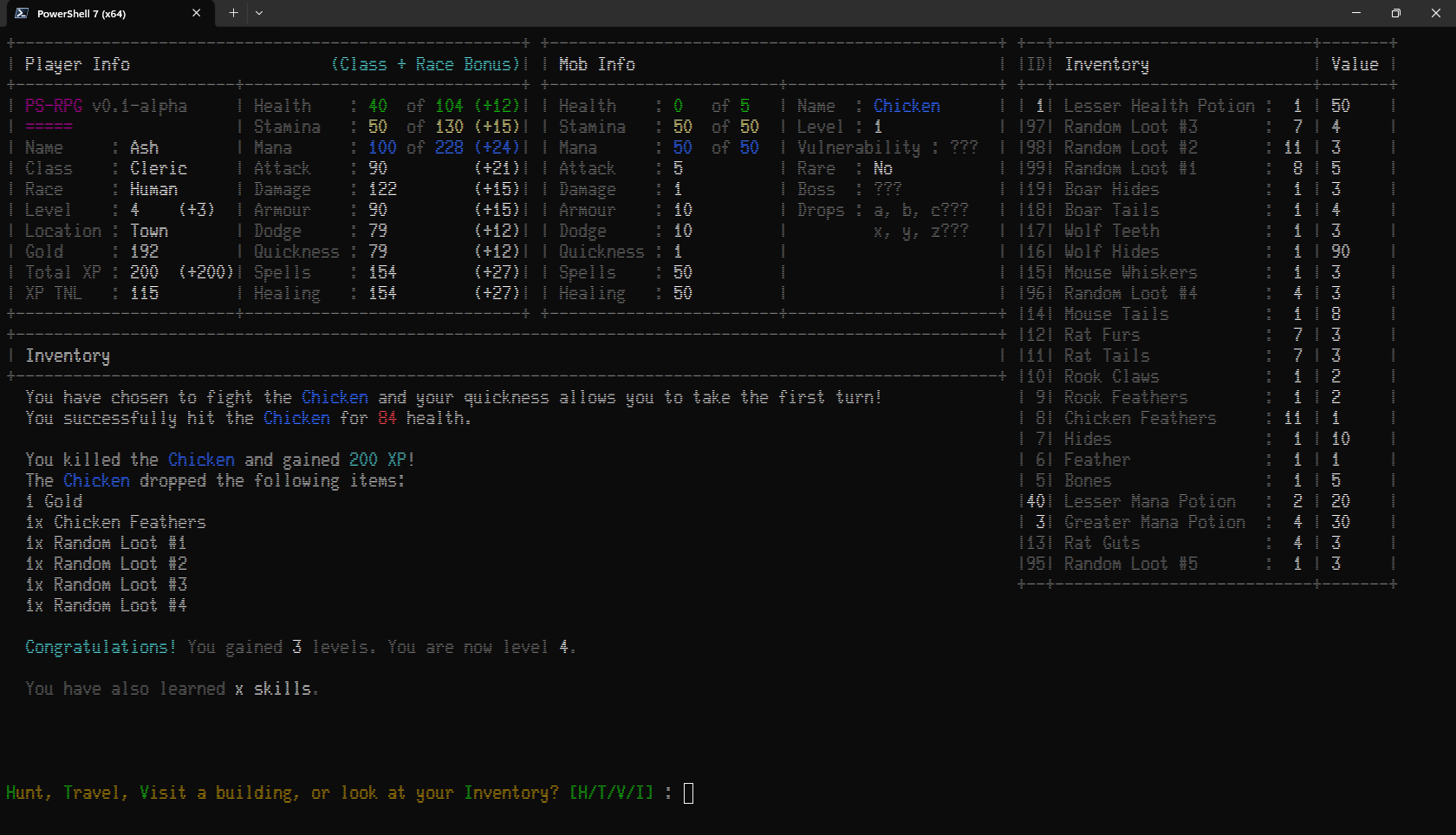Select the Greater Mana Potion inventory entry
This screenshot has width=1456, height=835.
pos(1154,522)
